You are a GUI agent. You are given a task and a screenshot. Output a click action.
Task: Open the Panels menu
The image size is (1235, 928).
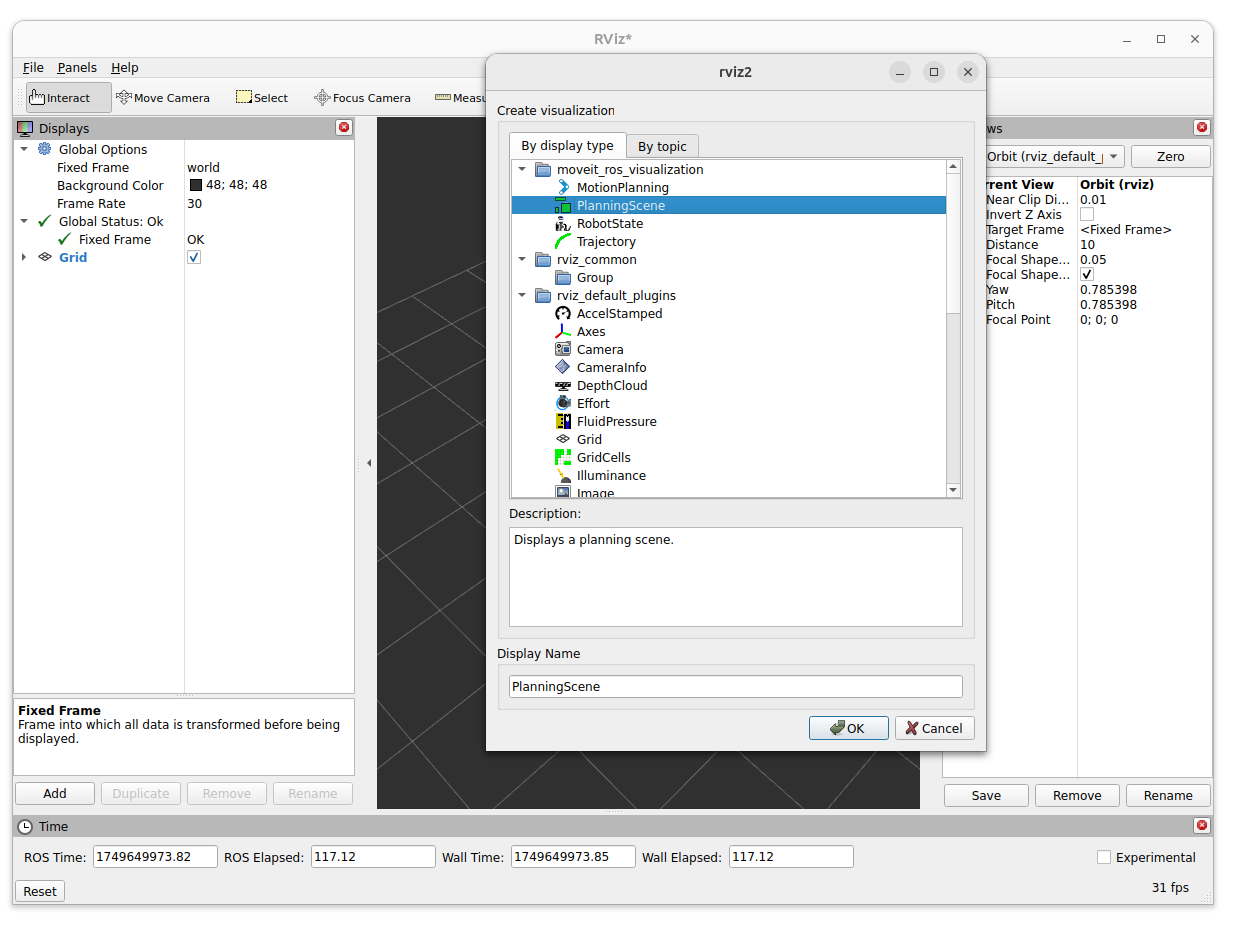pyautogui.click(x=77, y=68)
